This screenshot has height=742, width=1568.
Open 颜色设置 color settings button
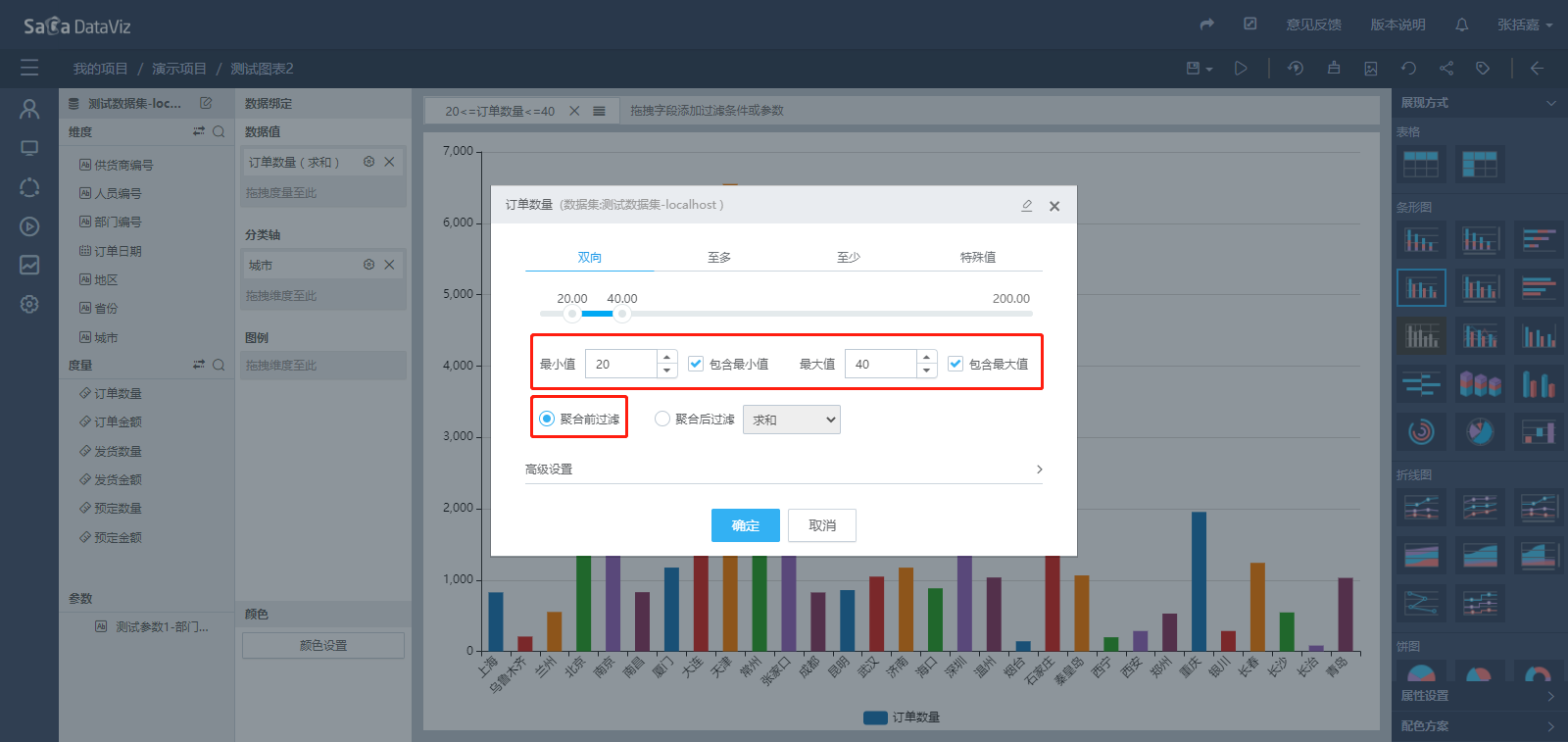(323, 645)
